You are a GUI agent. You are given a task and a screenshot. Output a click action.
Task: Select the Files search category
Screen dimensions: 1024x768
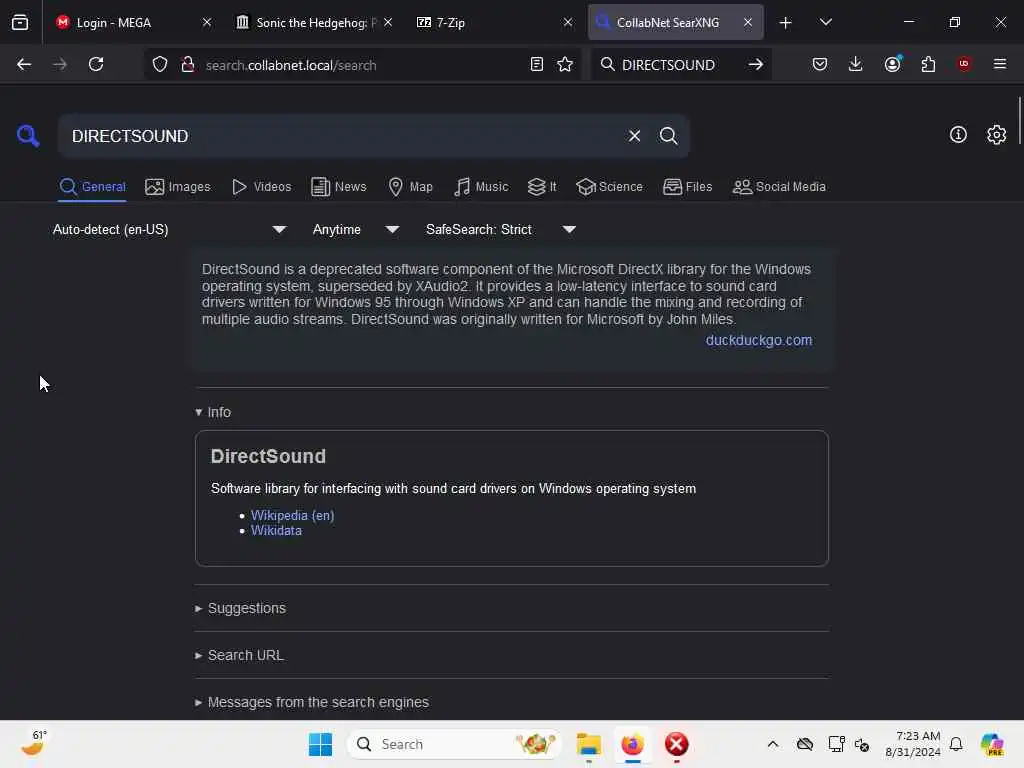point(687,187)
